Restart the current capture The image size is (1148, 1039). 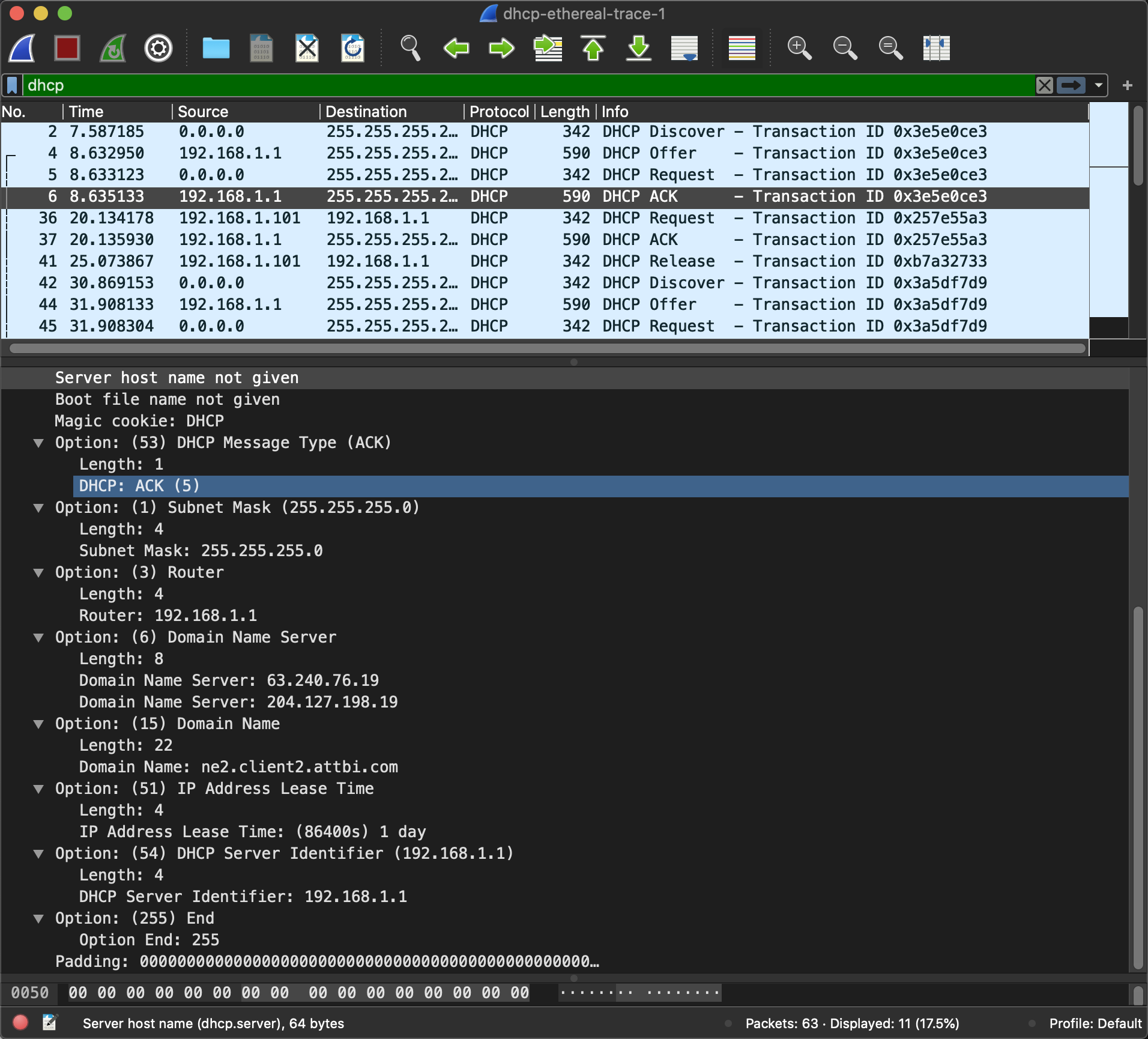113,48
